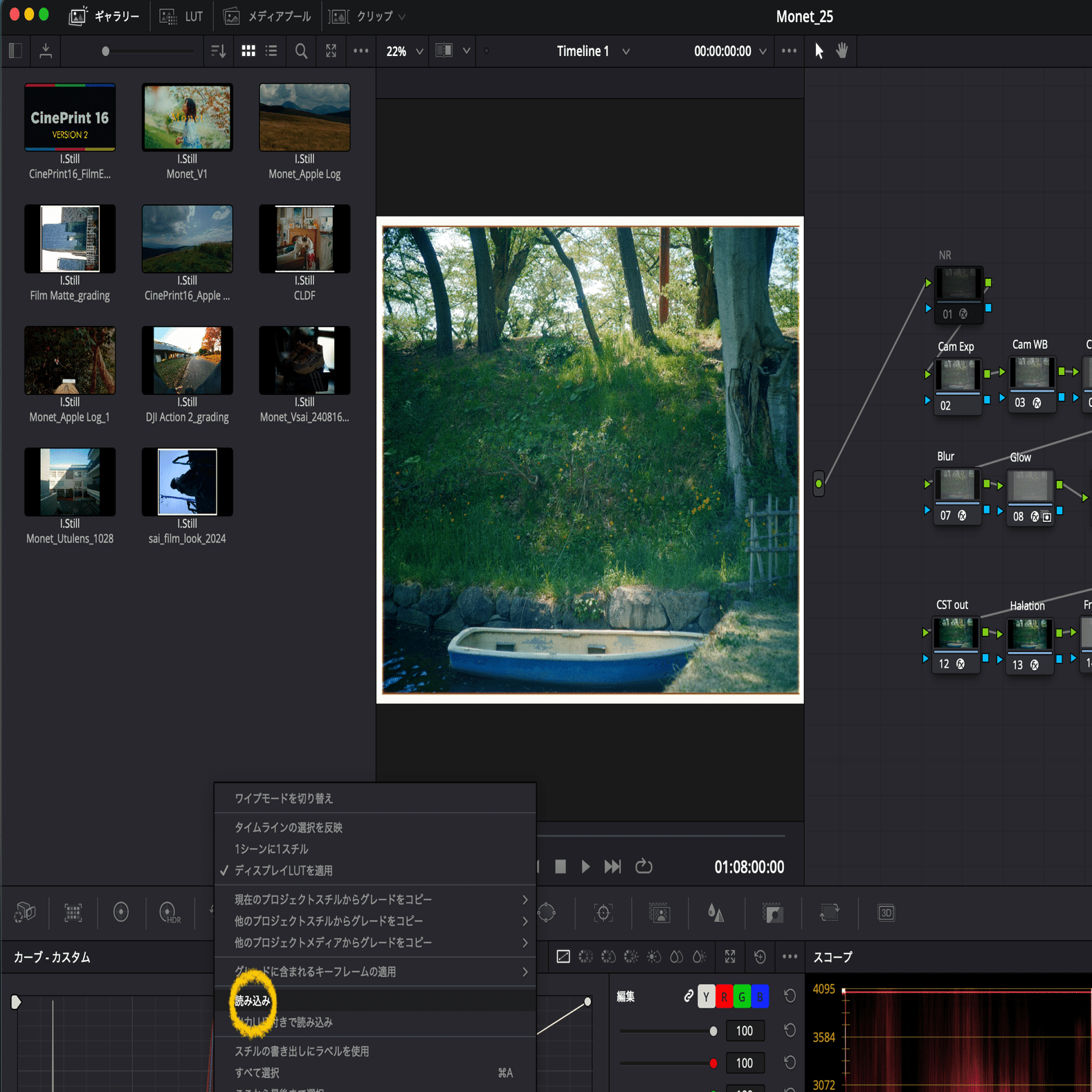The width and height of the screenshot is (1092, 1092).
Task: Click the grab still download icon
Action: pos(46,51)
